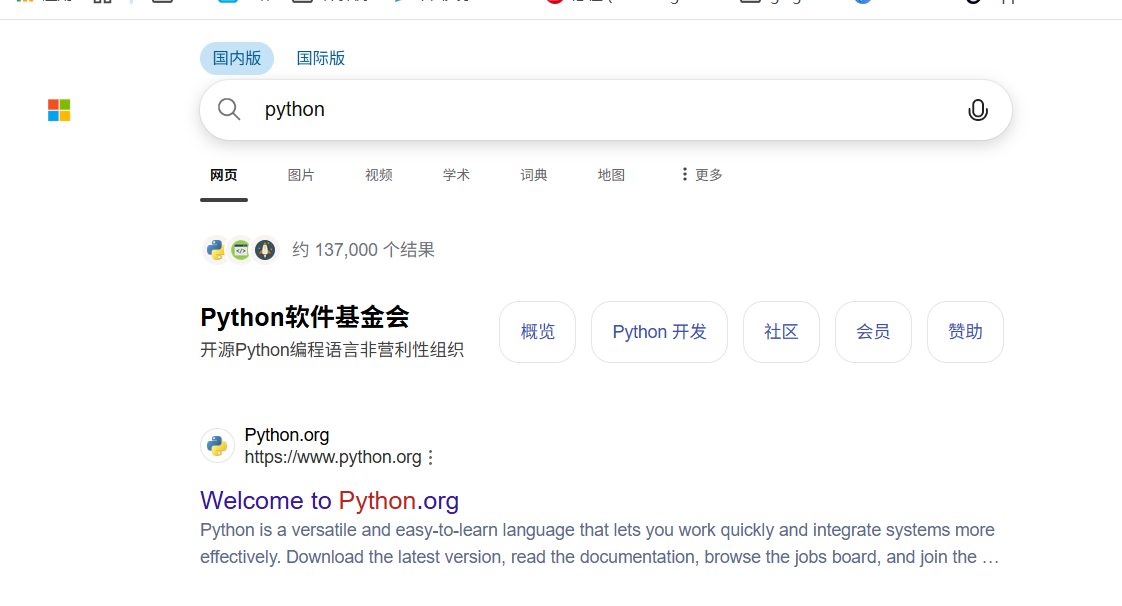The height and width of the screenshot is (606, 1122).
Task: Select the 视频 tab
Action: tap(379, 175)
